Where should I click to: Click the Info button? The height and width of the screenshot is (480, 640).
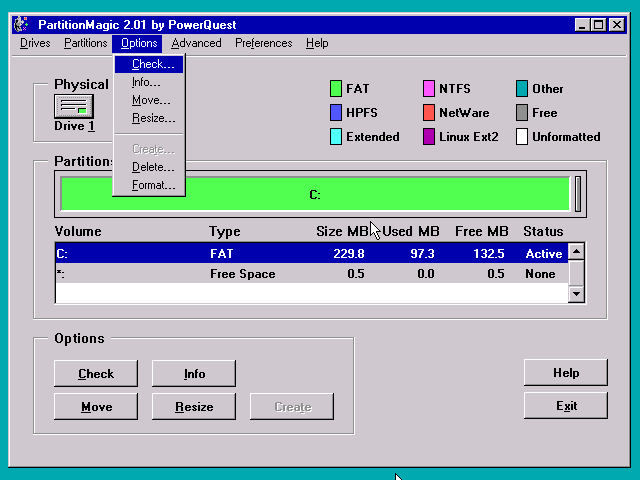click(x=194, y=373)
